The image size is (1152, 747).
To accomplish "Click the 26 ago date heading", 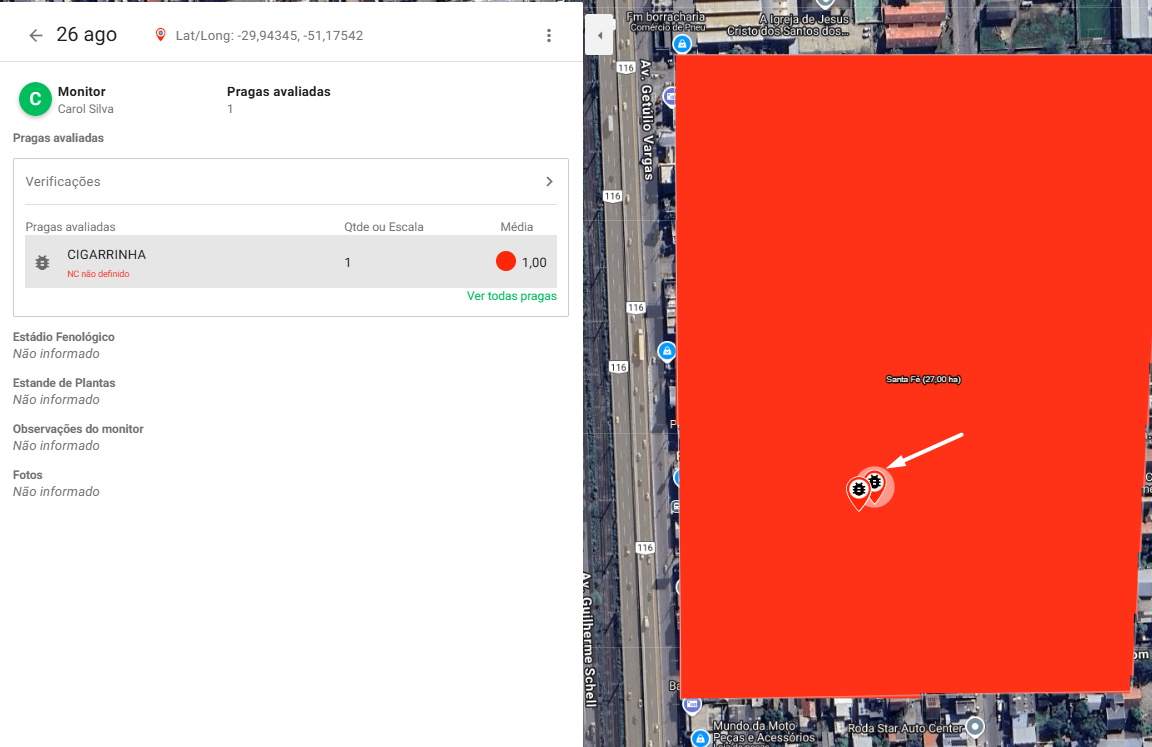I will (x=86, y=35).
